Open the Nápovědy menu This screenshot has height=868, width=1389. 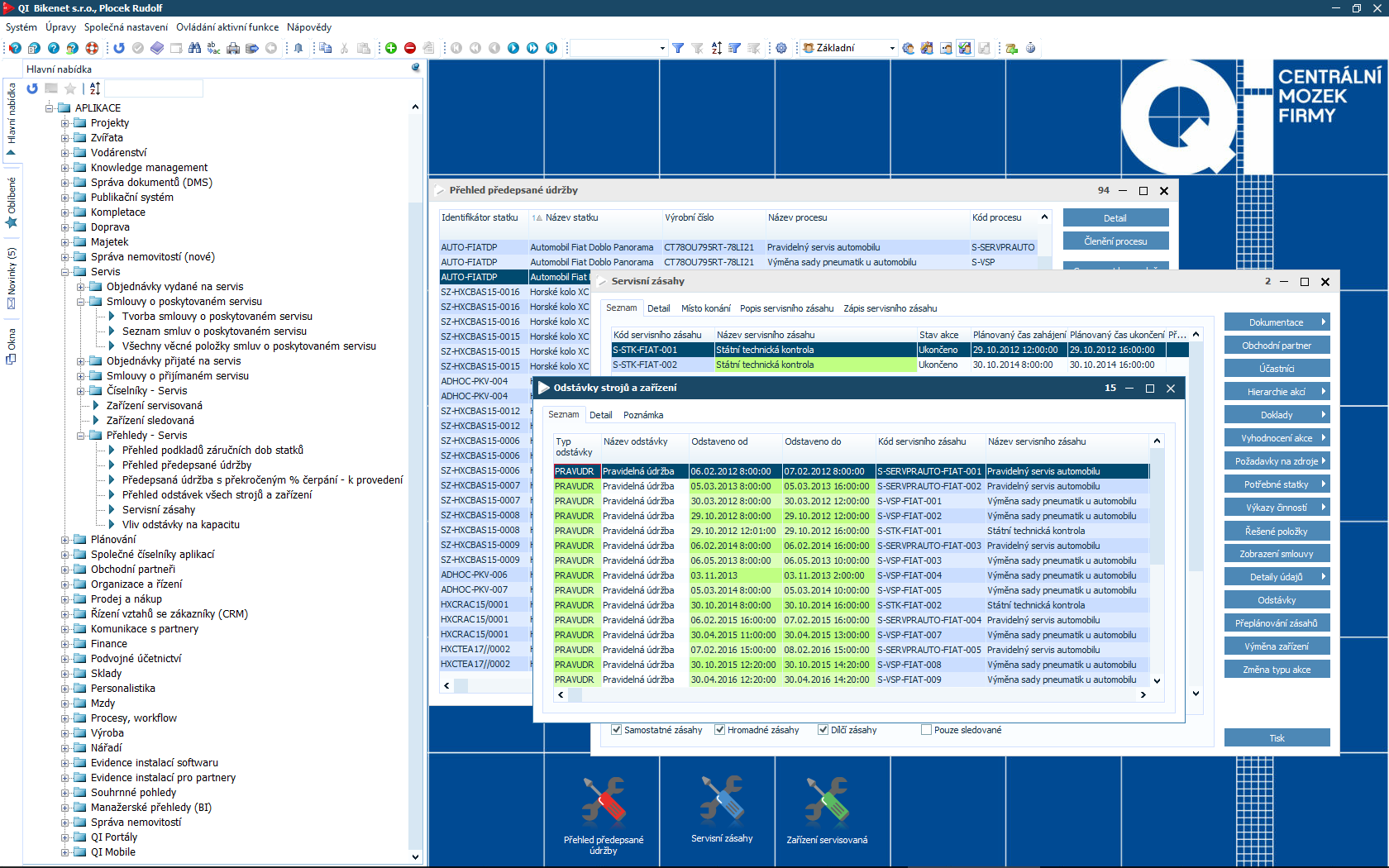coord(308,27)
